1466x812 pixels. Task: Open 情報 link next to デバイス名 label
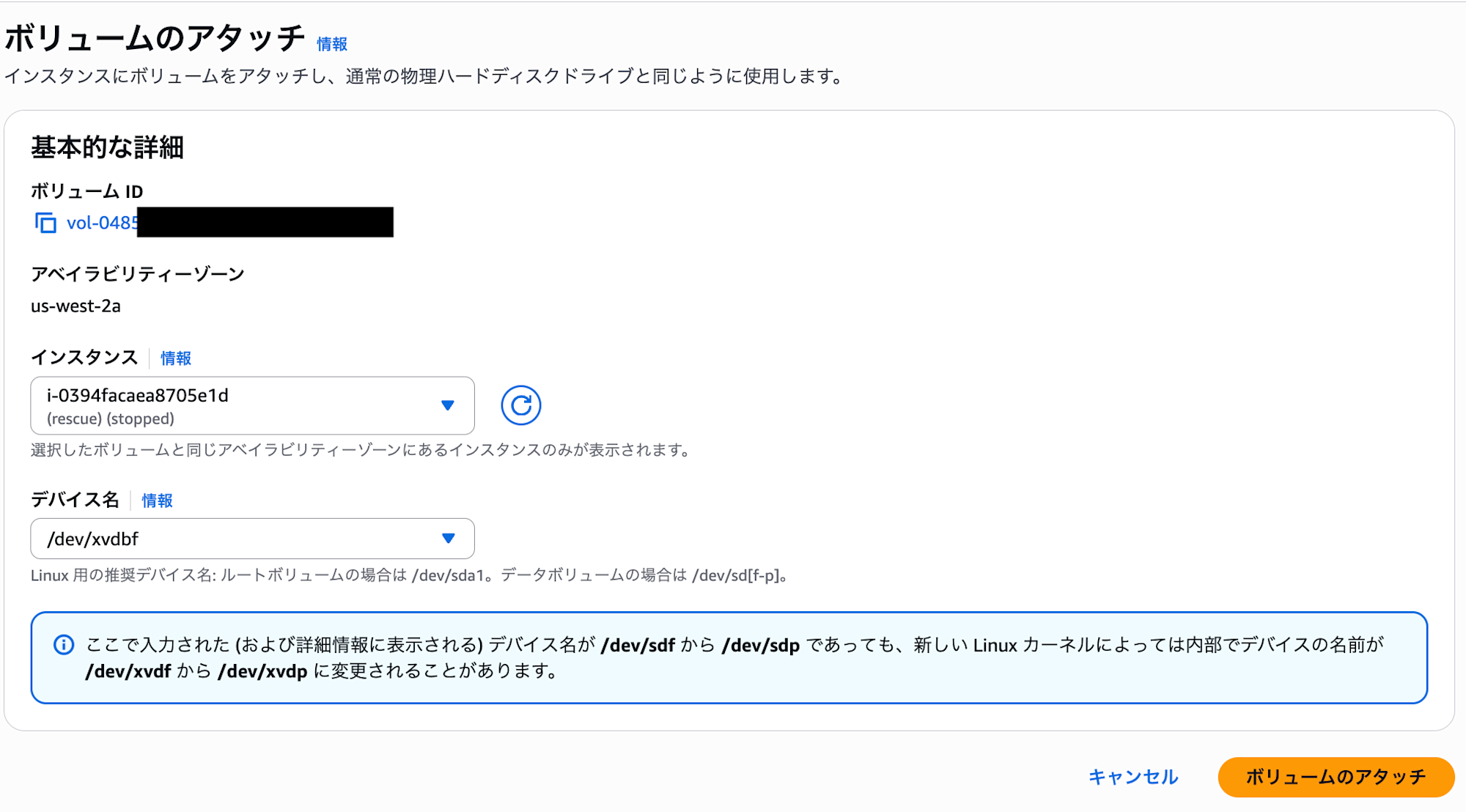(x=158, y=501)
